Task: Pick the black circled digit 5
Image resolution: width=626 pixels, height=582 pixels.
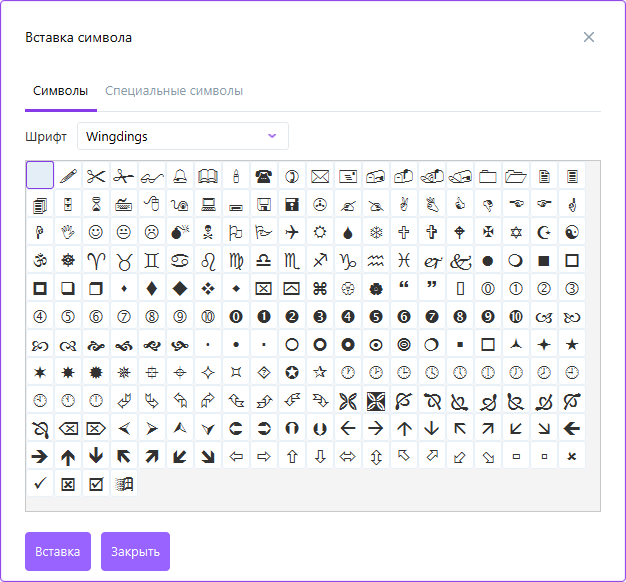Action: click(375, 316)
